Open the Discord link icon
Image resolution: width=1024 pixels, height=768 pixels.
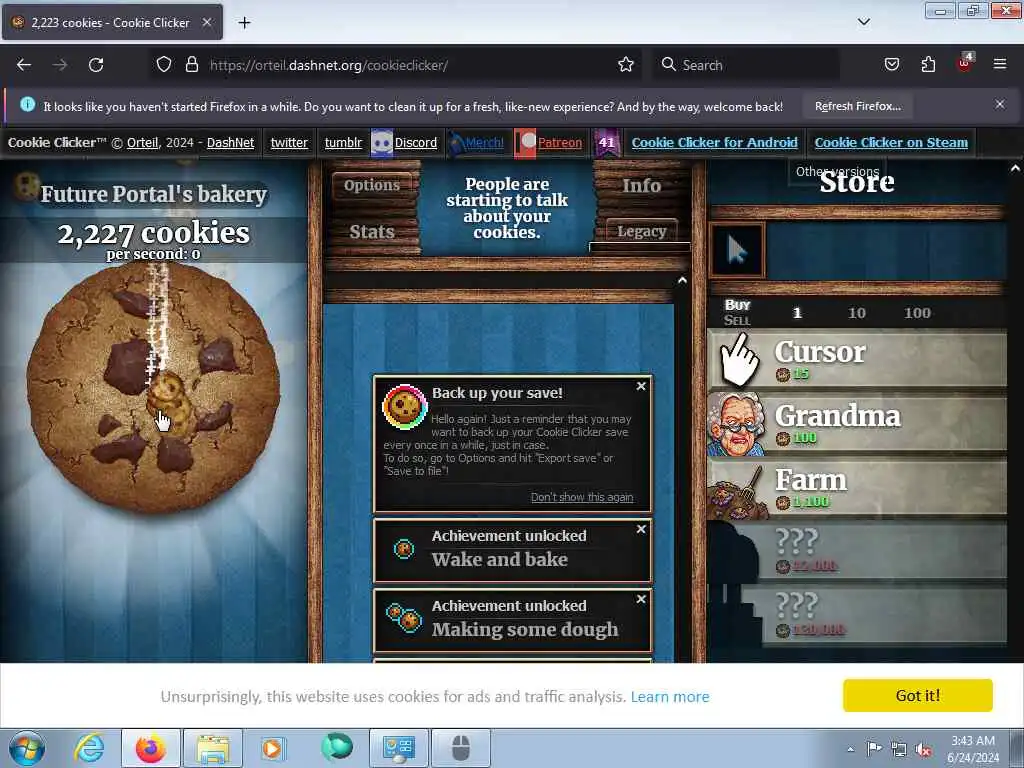[x=382, y=142]
